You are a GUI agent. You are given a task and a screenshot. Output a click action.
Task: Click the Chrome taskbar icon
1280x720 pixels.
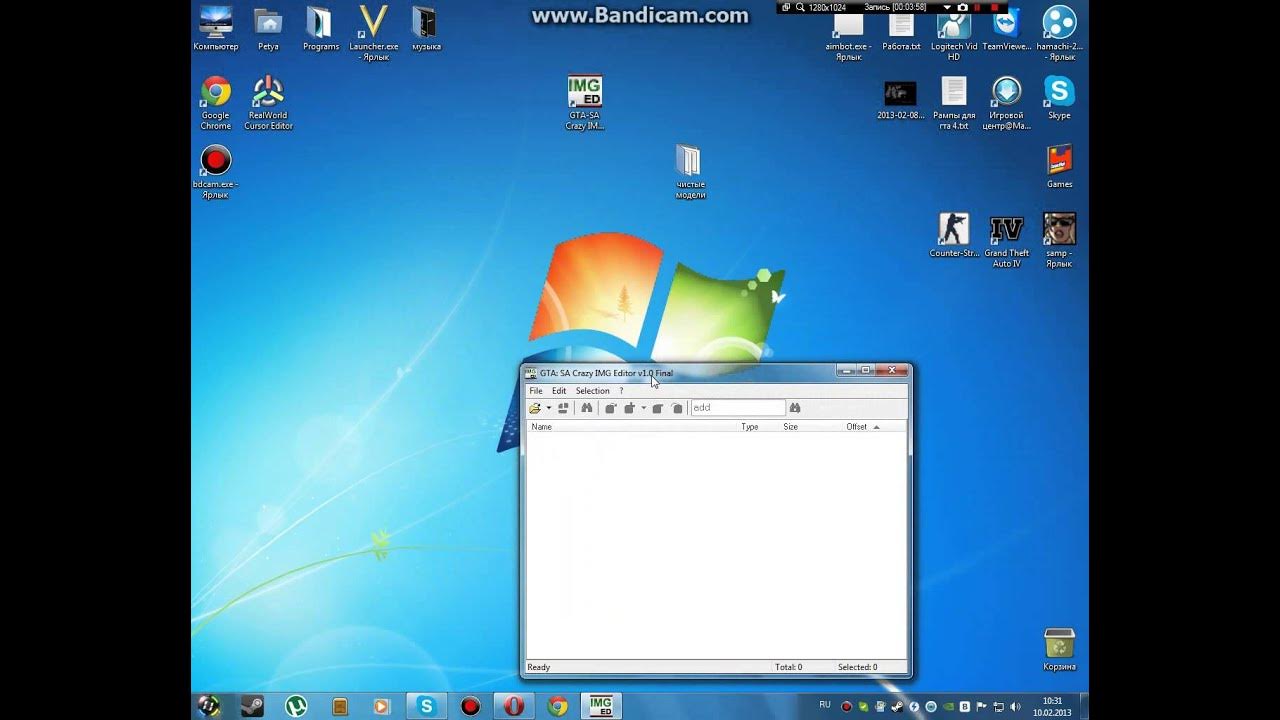point(558,706)
